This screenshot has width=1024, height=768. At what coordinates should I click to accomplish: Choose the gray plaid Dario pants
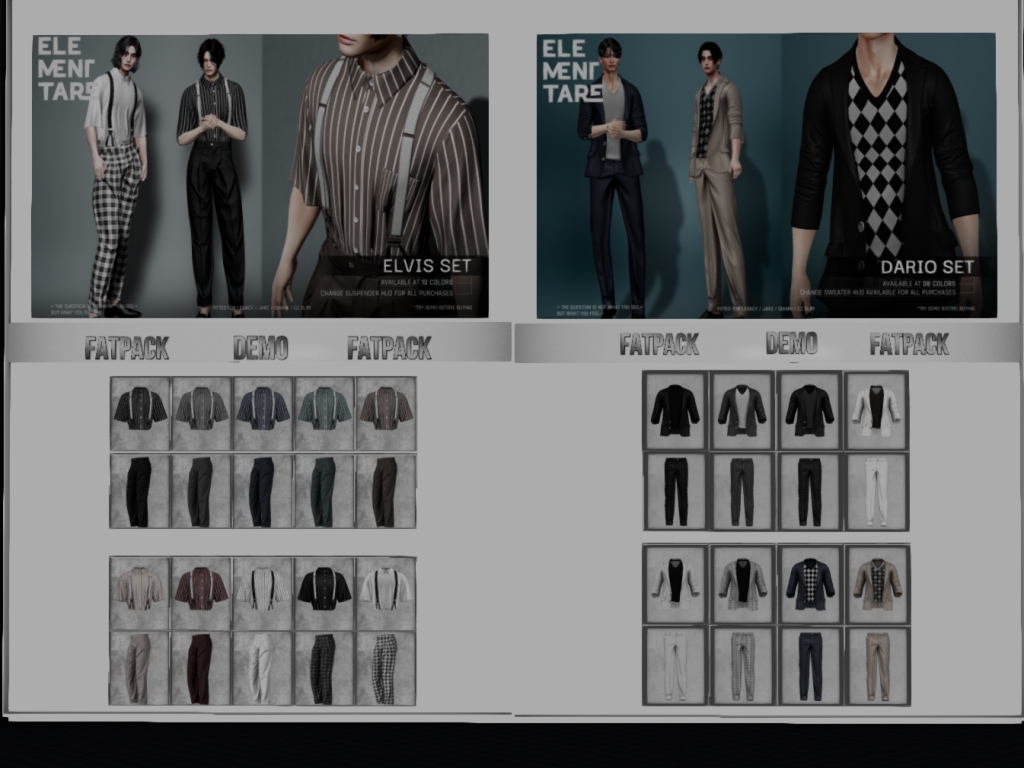tap(743, 665)
